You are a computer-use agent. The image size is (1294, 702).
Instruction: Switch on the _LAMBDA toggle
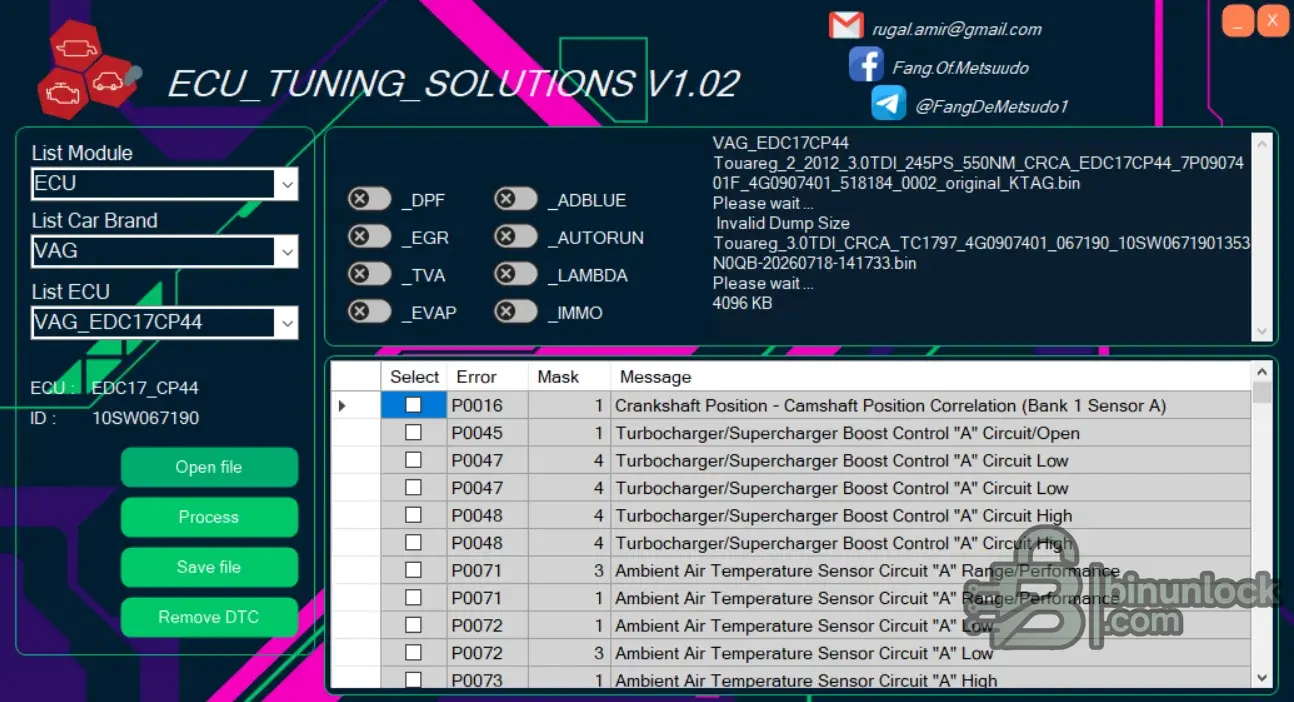click(x=516, y=275)
